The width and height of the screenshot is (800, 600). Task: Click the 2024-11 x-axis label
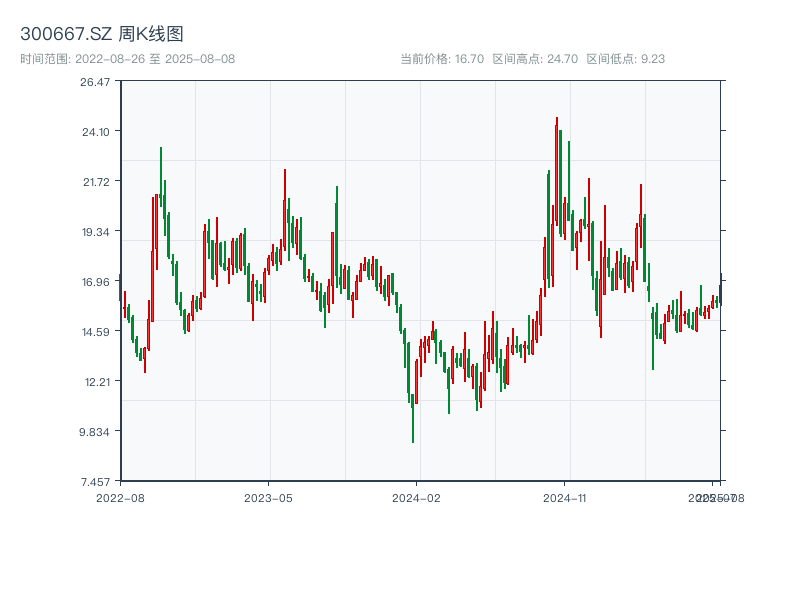564,498
